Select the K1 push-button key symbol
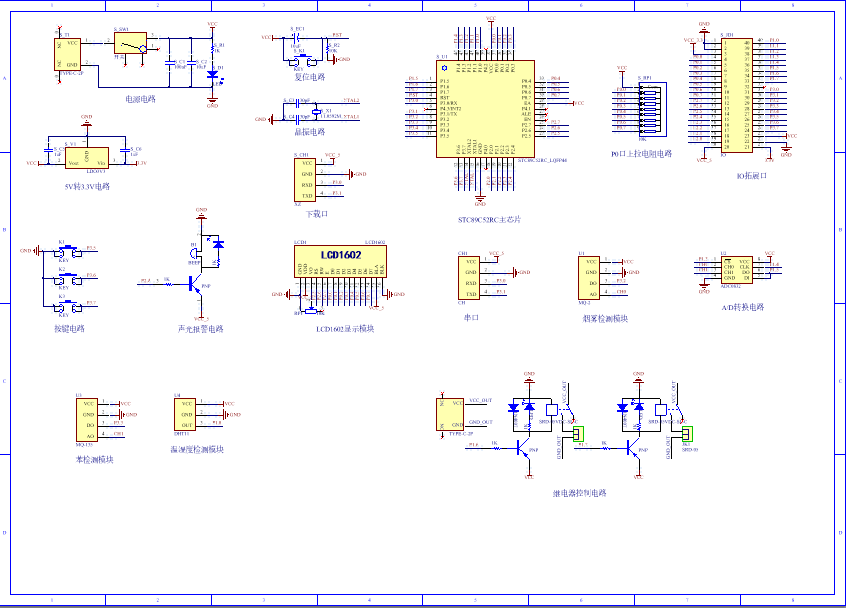The image size is (846, 608). tap(67, 251)
